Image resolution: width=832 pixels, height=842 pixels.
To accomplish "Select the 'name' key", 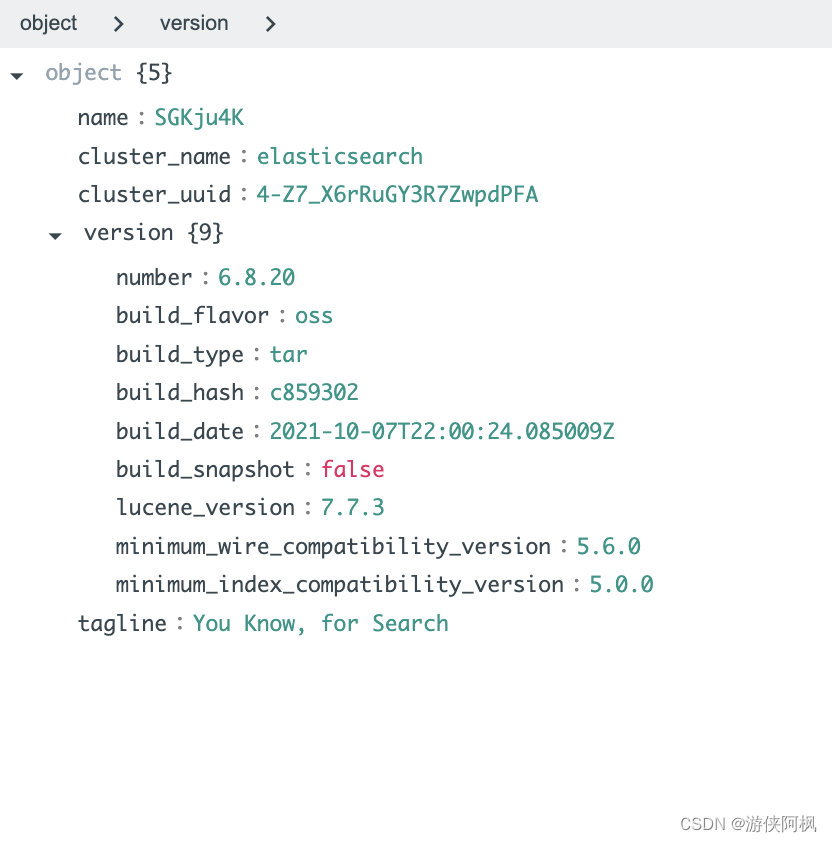I will 103,118.
